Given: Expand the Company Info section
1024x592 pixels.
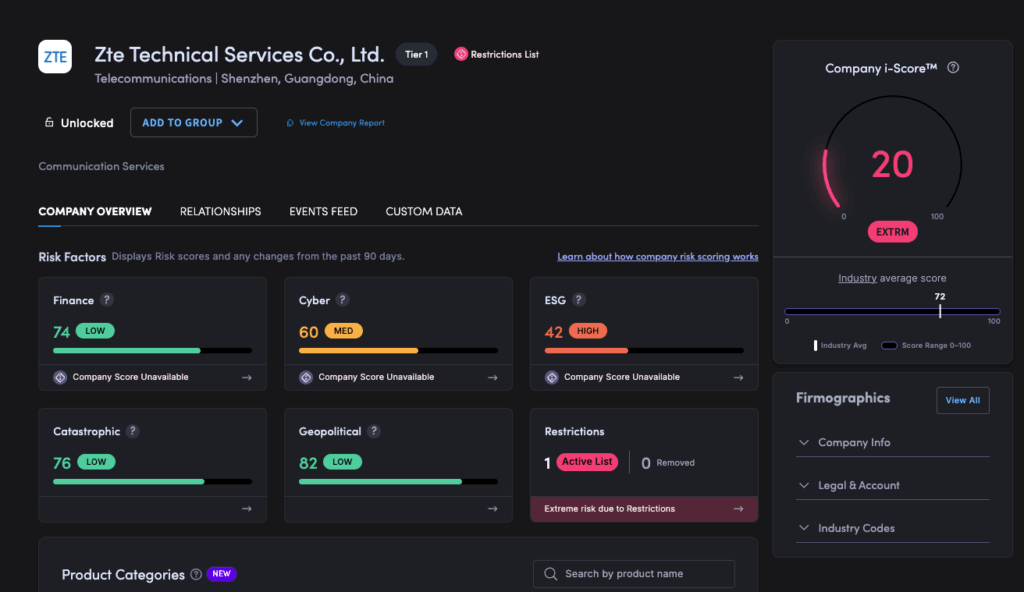Looking at the screenshot, I should [x=892, y=442].
